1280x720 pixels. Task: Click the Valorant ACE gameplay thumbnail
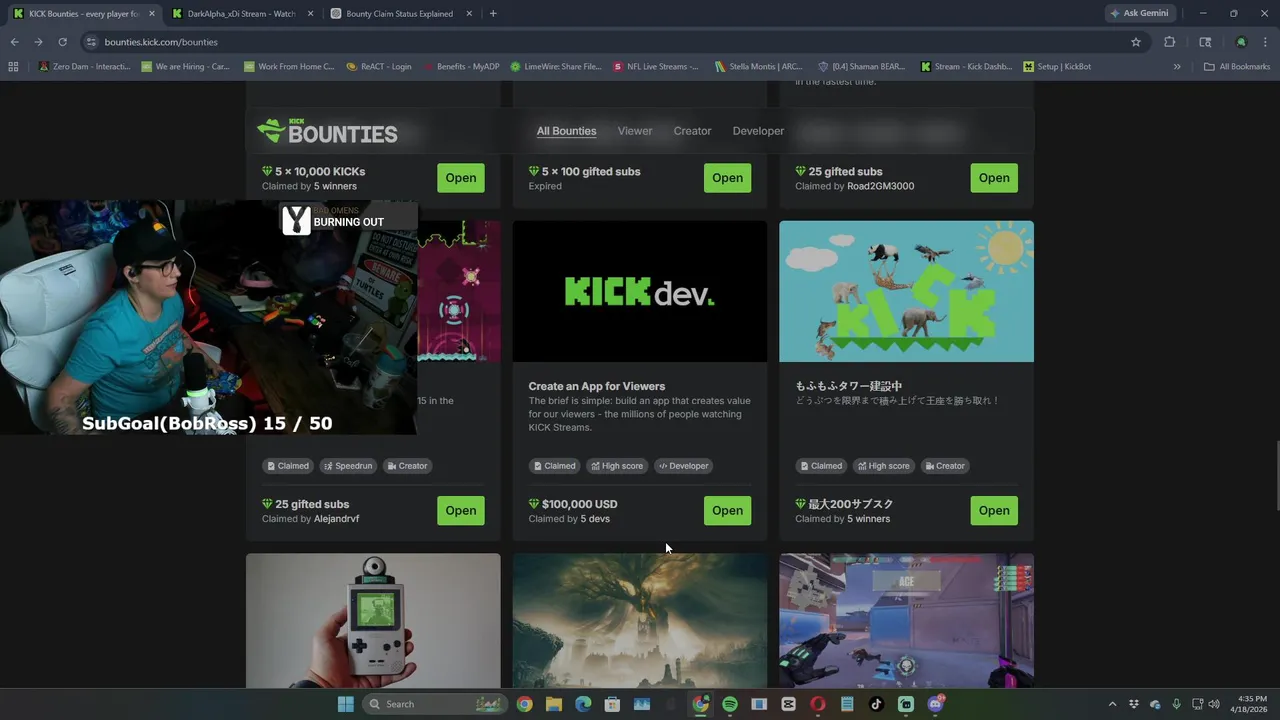tap(906, 620)
